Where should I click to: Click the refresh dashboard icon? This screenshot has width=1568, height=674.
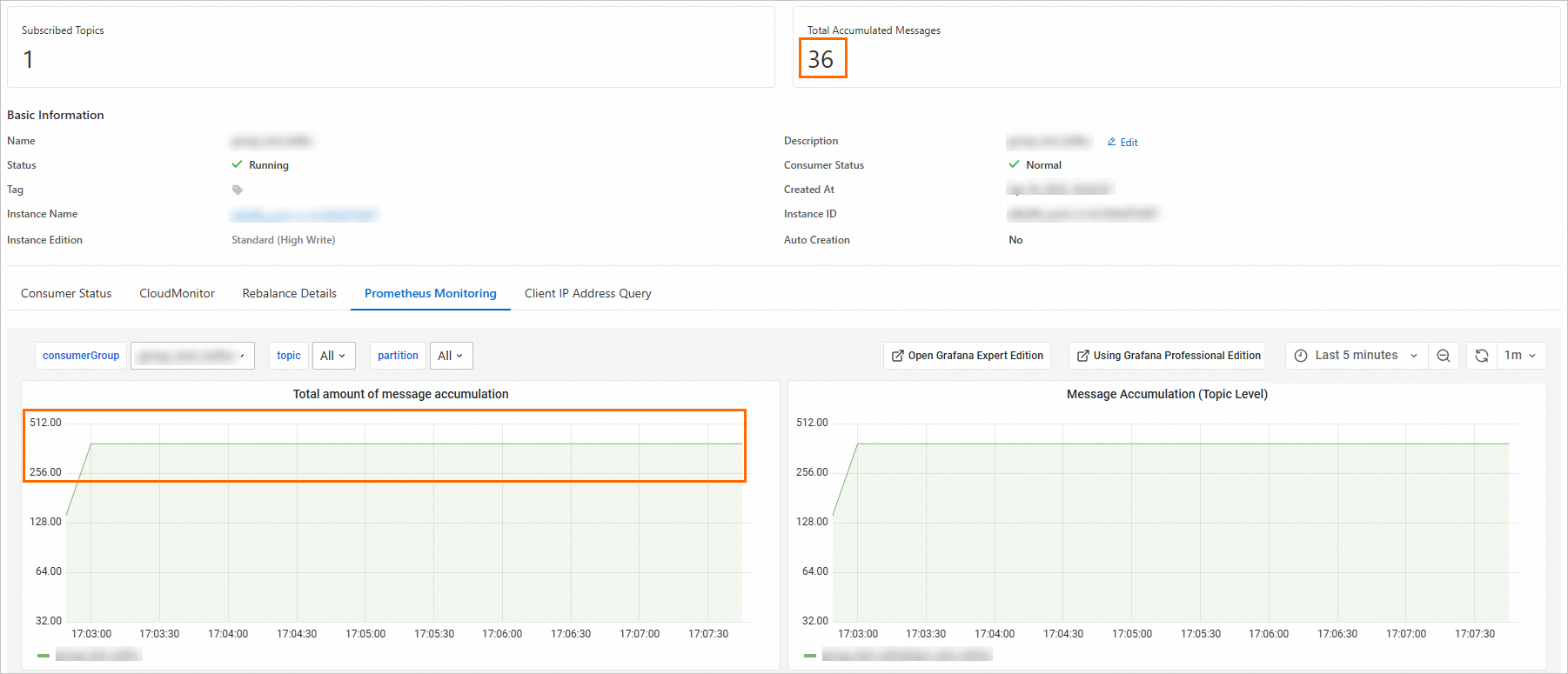(1482, 356)
